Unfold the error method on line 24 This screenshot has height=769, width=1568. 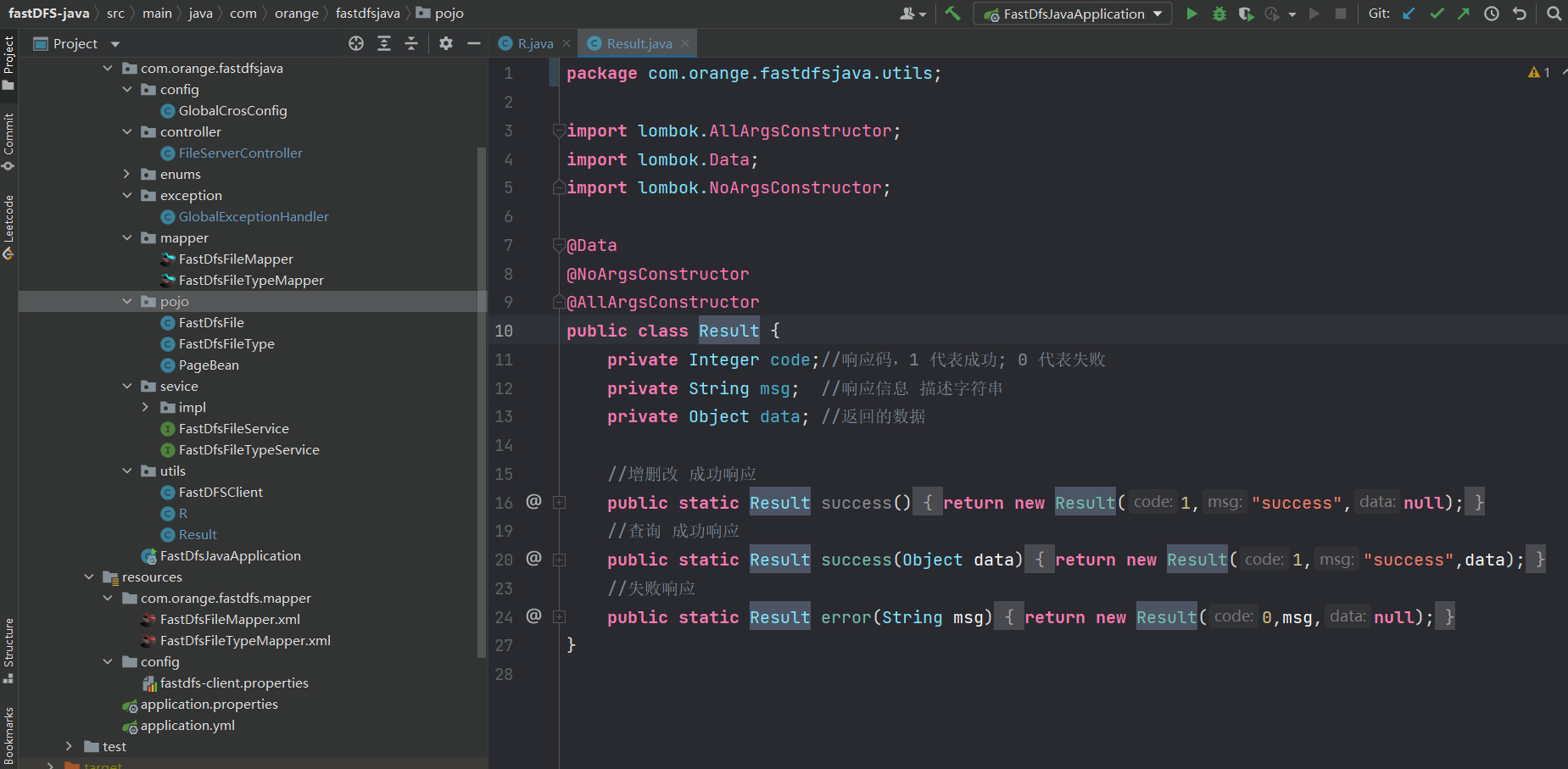(559, 616)
